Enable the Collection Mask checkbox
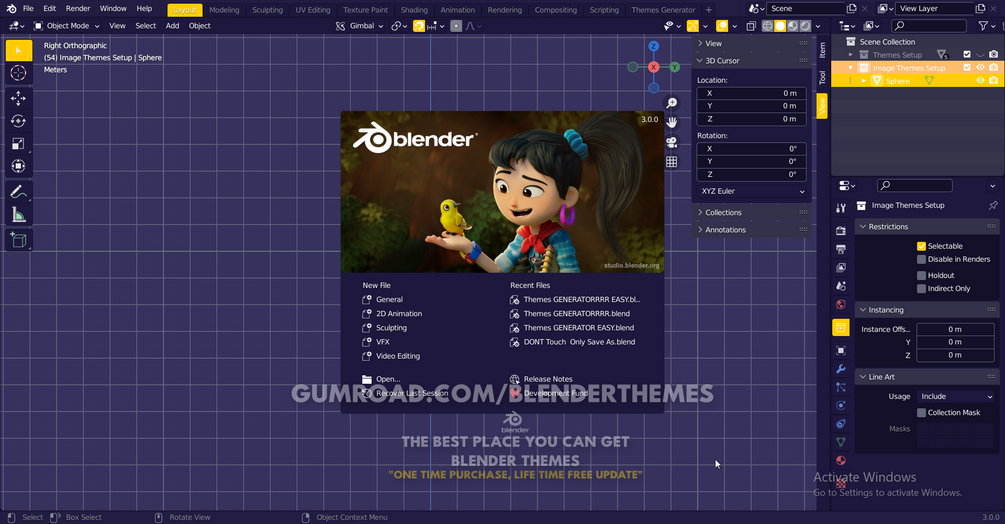The width and height of the screenshot is (1005, 524). [x=921, y=413]
